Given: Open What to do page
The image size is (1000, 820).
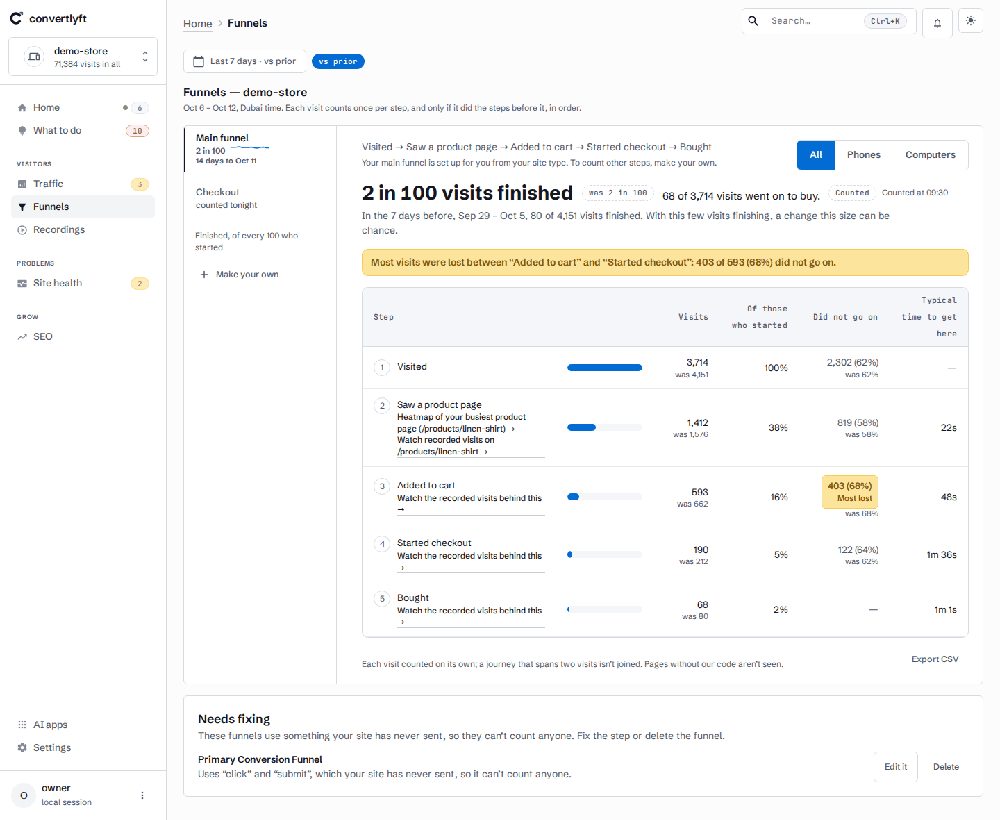Looking at the screenshot, I should [83, 131].
